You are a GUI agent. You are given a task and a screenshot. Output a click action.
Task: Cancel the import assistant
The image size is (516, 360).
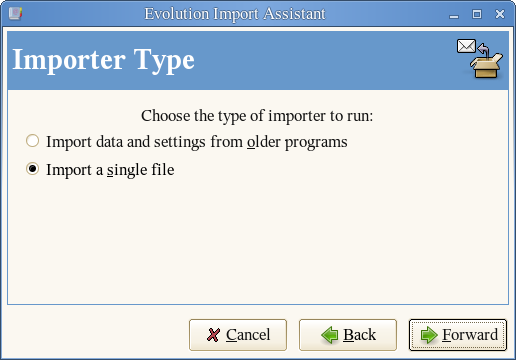pyautogui.click(x=238, y=335)
